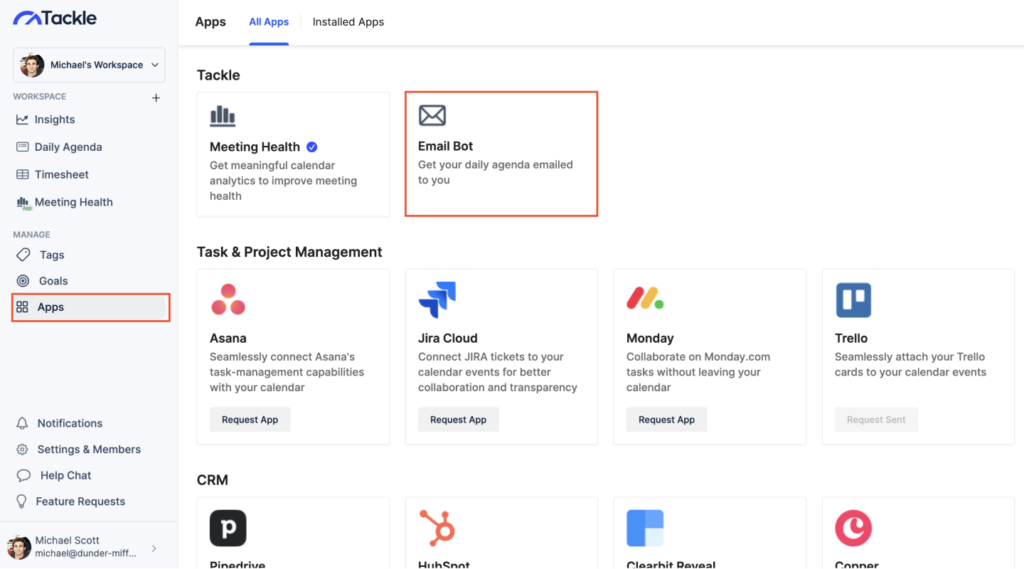Viewport: 1024px width, 569px height.
Task: Click the CRM section heading
Action: [x=212, y=480]
